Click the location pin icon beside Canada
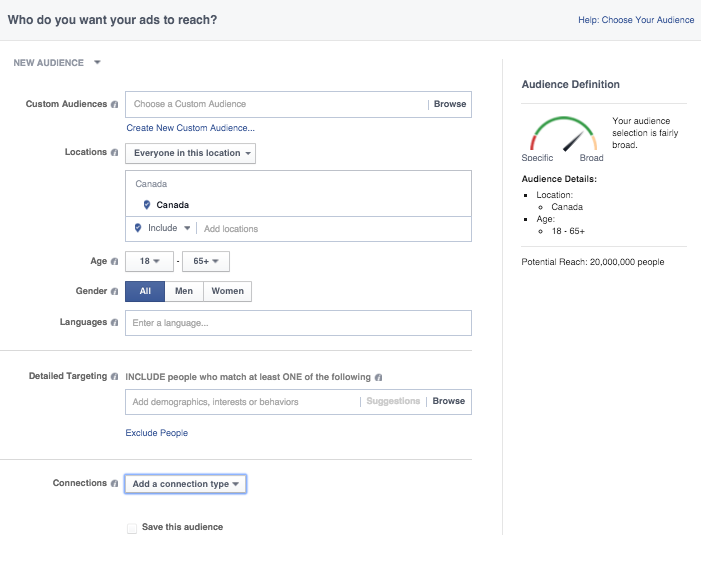This screenshot has width=701, height=563. 147,205
